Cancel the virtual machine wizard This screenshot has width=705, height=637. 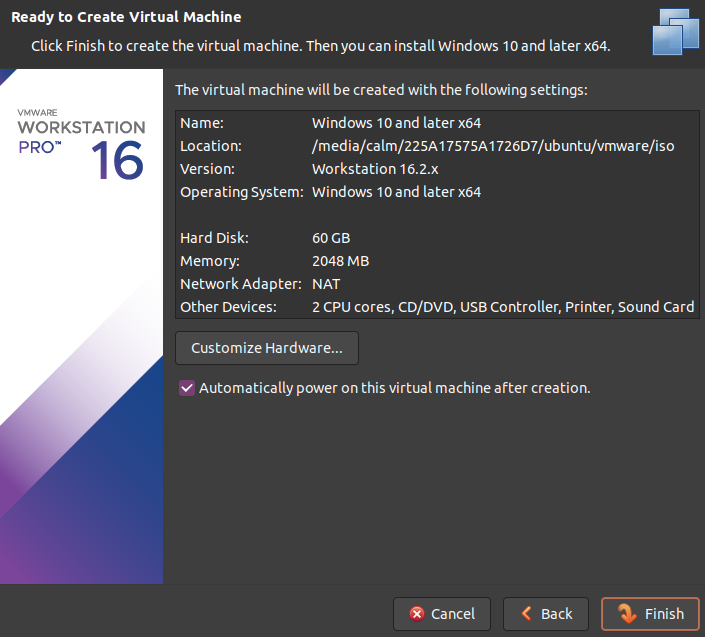coord(442,614)
